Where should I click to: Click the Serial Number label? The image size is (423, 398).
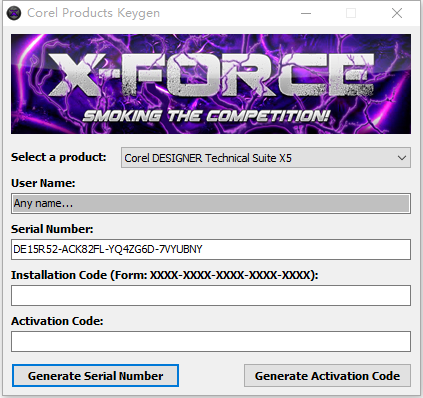pyautogui.click(x=52, y=229)
